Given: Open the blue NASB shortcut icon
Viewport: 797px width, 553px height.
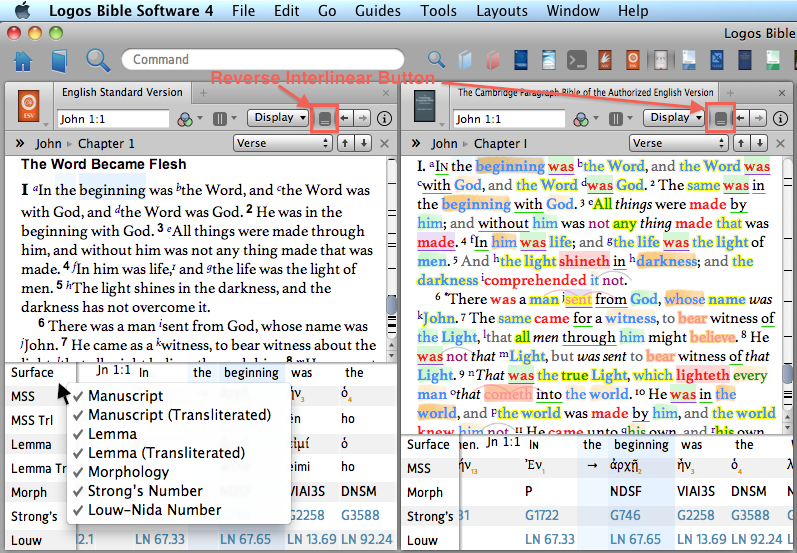Looking at the screenshot, I should coord(716,60).
